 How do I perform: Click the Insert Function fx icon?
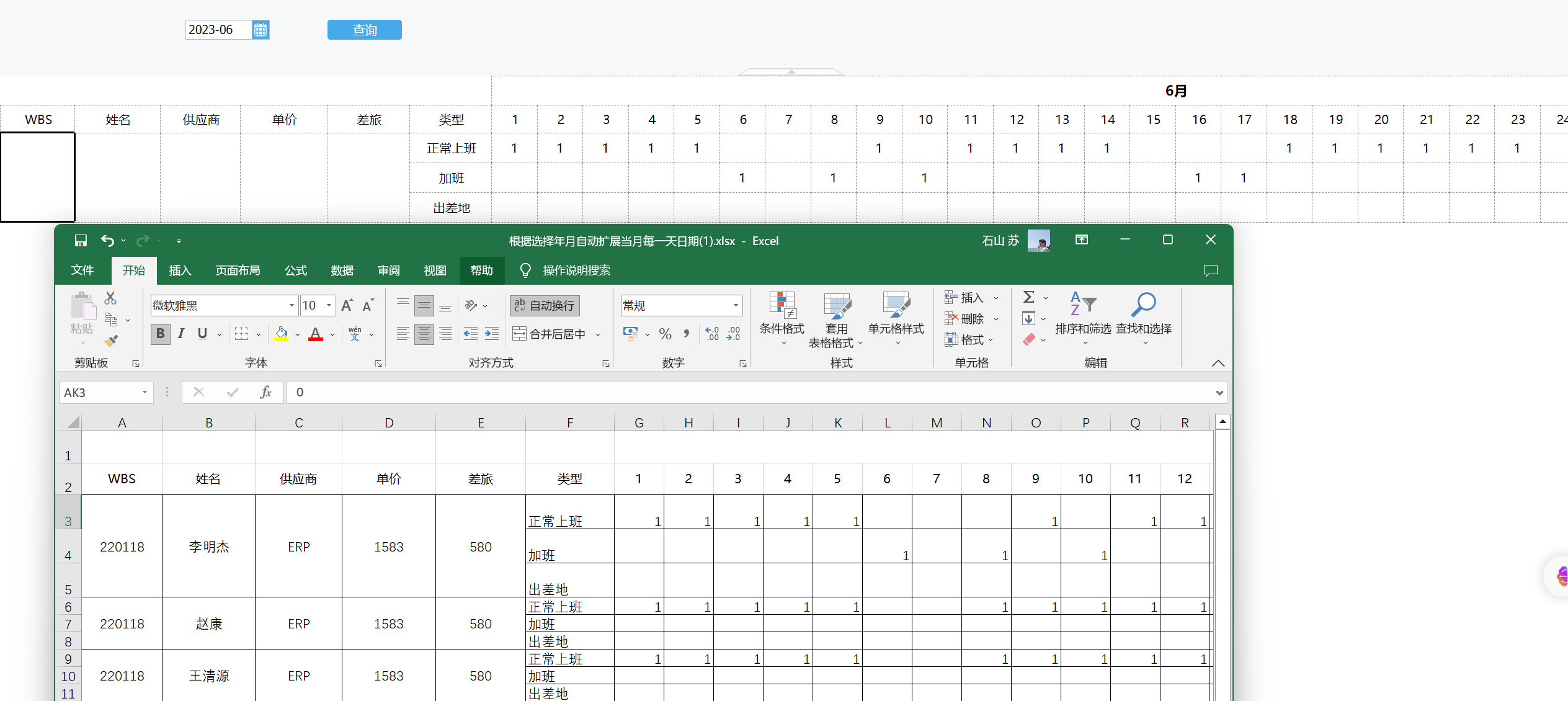265,392
